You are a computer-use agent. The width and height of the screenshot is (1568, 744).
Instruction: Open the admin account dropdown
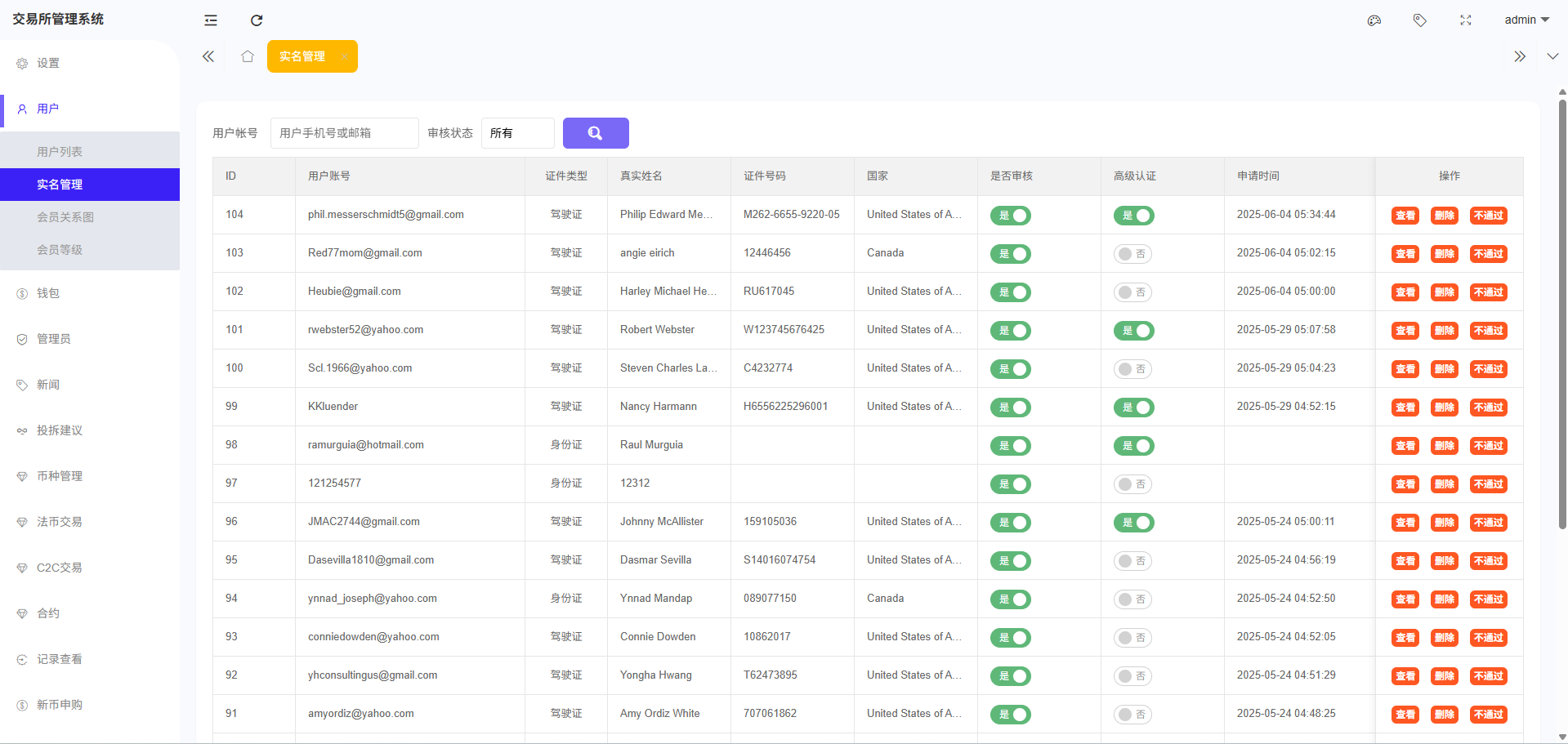click(x=1525, y=20)
